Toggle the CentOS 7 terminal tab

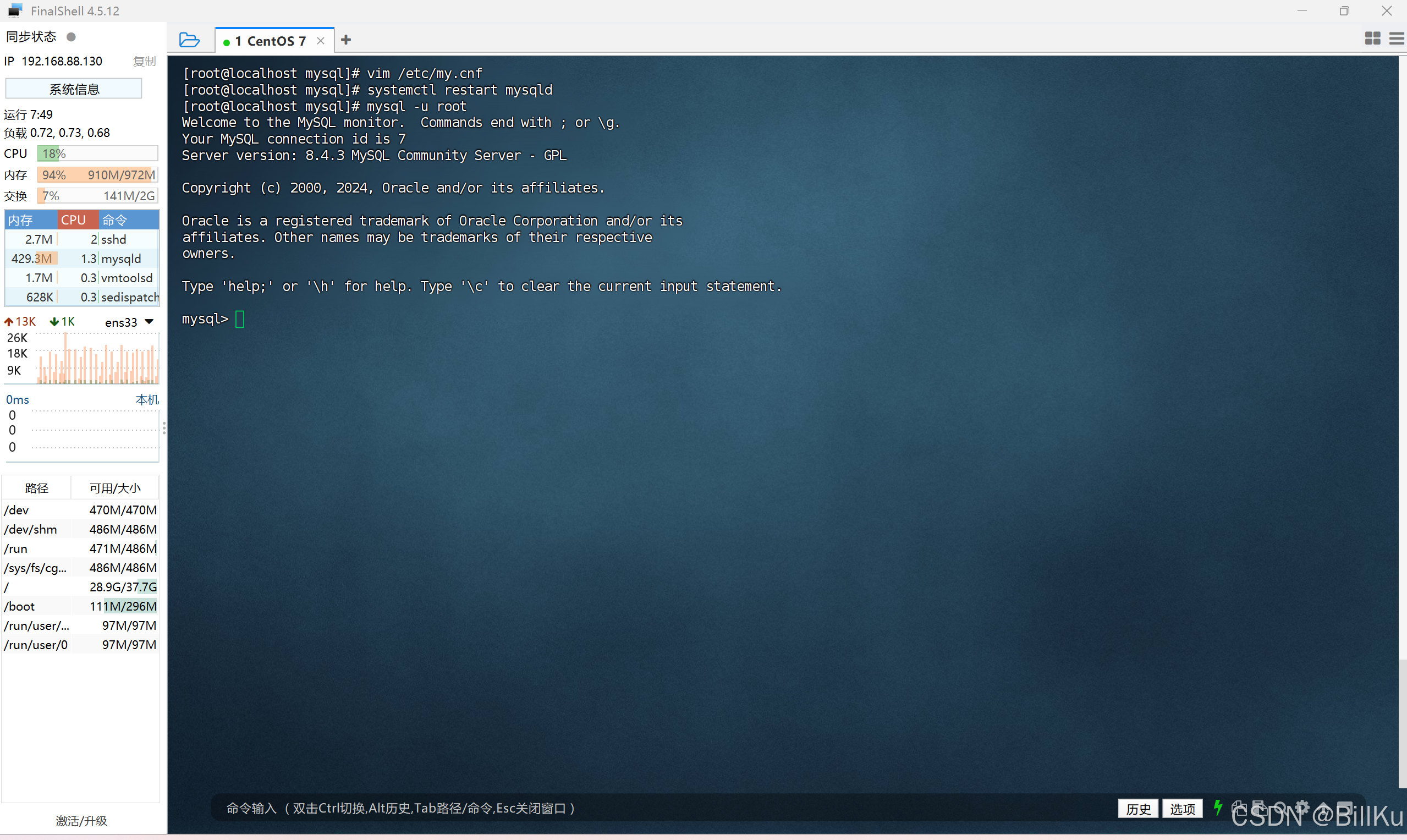point(269,40)
